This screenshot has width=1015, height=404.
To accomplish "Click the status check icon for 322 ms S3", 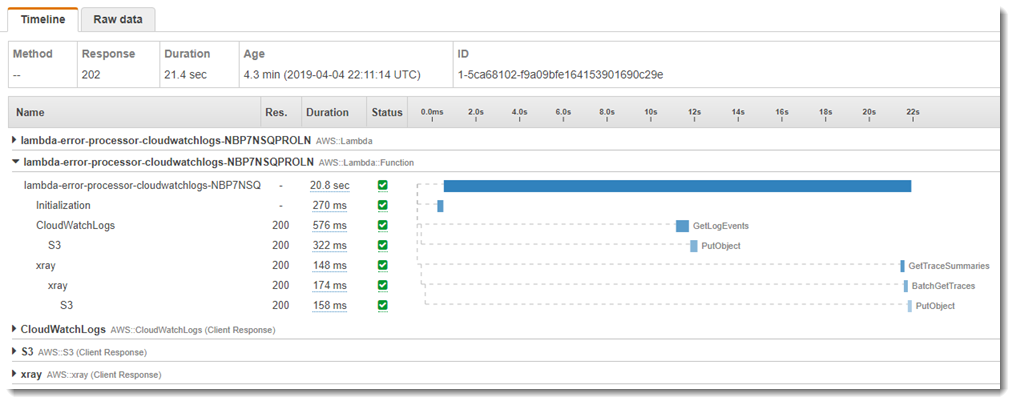I will (x=383, y=245).
